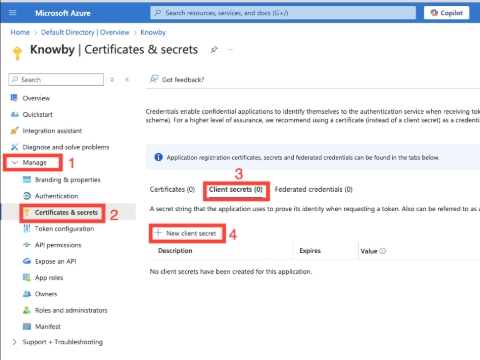This screenshot has height=360, width=480.
Task: Click the Integration assistant rocket icon
Action: pyautogui.click(x=14, y=131)
